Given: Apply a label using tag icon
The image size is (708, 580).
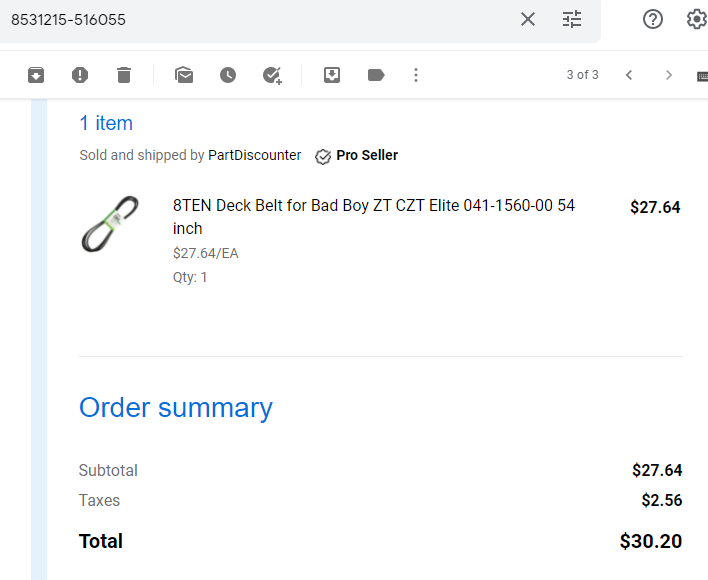Looking at the screenshot, I should tap(376, 75).
